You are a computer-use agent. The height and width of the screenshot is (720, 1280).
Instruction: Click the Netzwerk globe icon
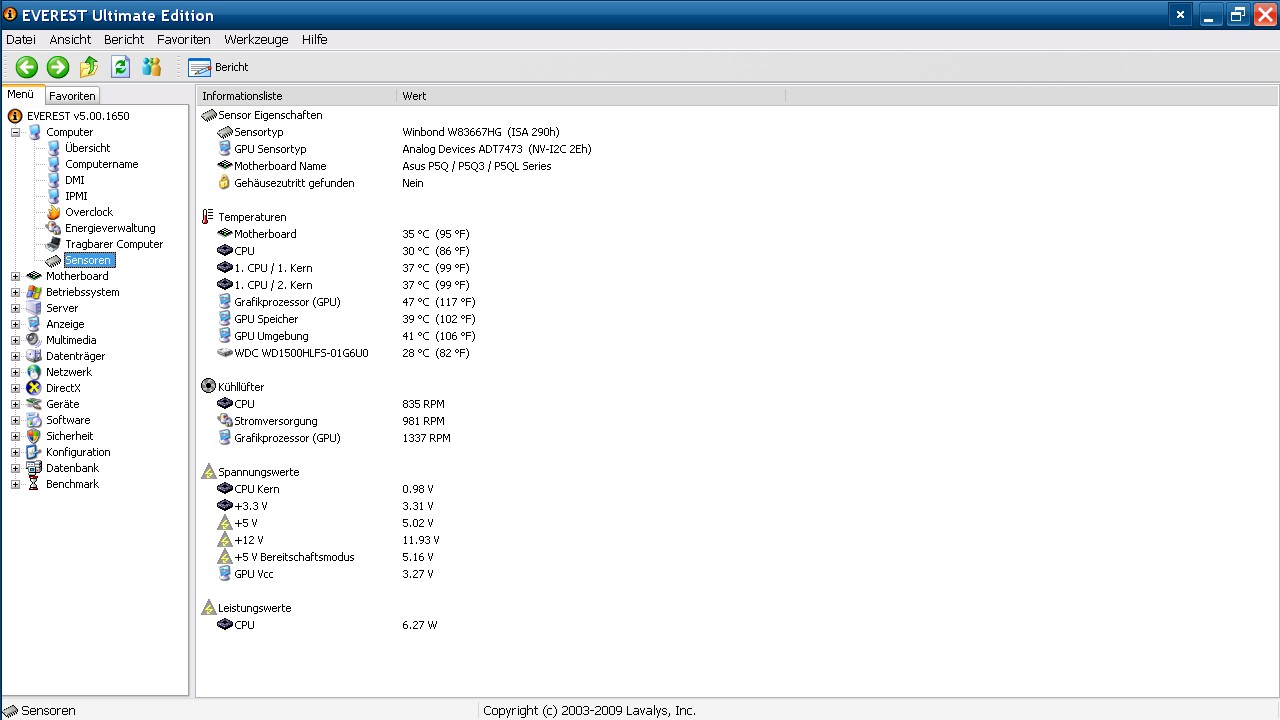[34, 372]
